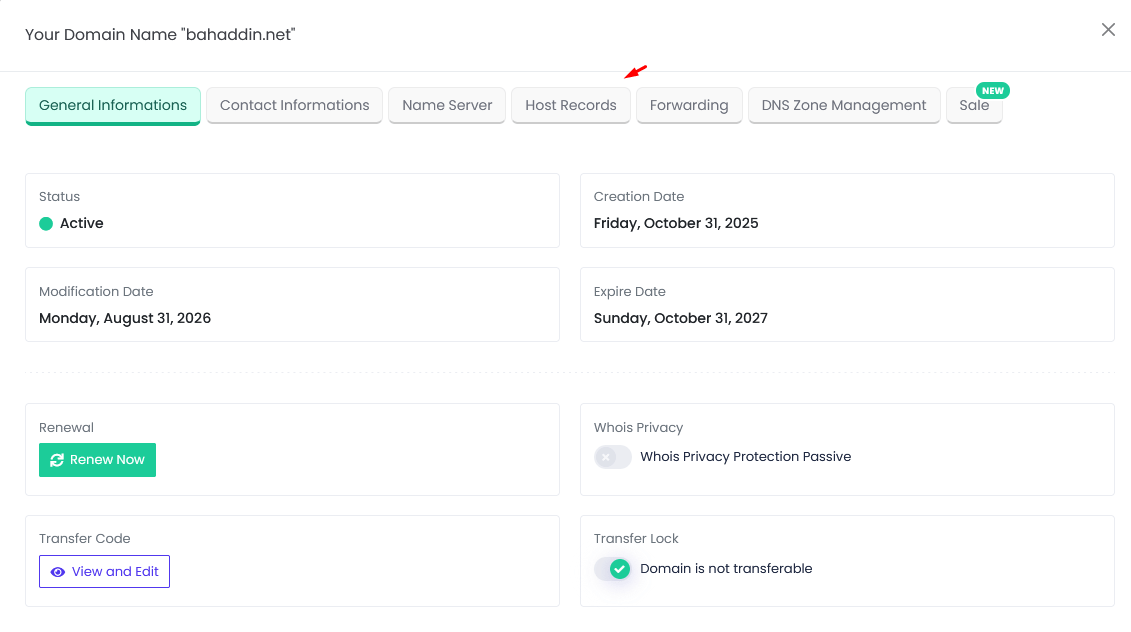Open the Sale tab
The width and height of the screenshot is (1131, 632).
[974, 105]
